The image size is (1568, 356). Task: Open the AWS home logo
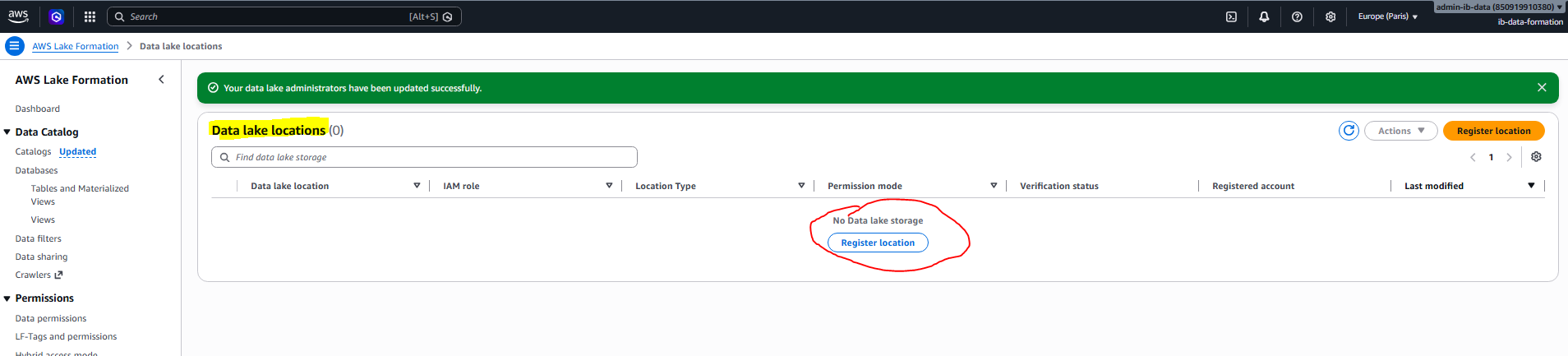tap(18, 16)
